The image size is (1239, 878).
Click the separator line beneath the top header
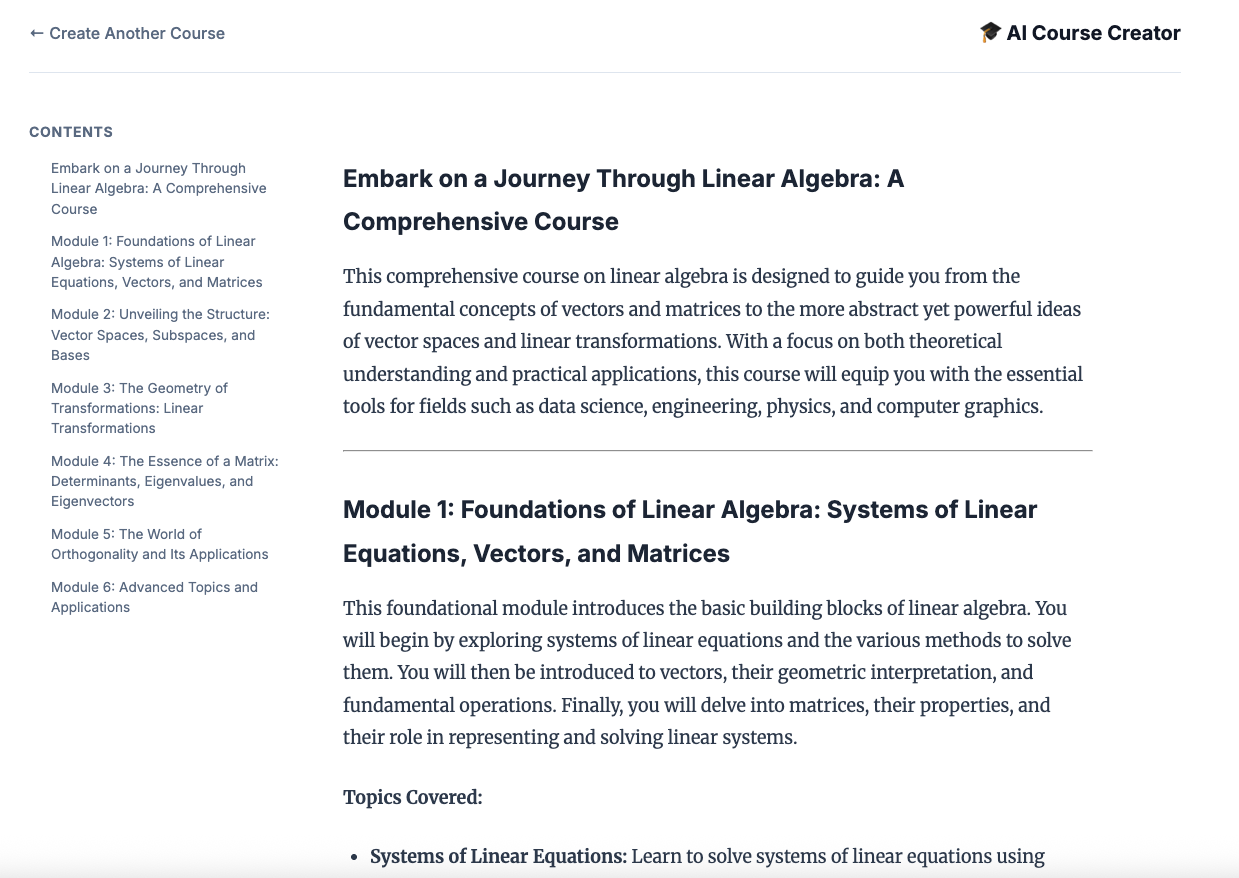604,72
